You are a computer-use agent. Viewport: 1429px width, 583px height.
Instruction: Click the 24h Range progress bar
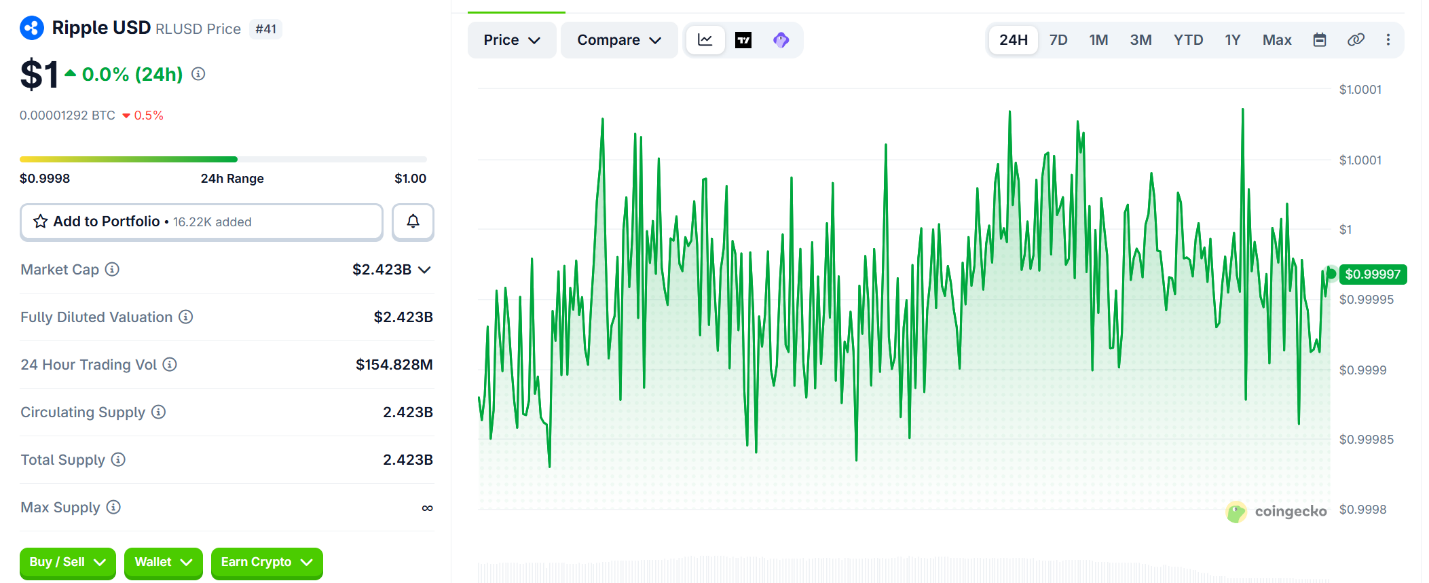tap(223, 159)
